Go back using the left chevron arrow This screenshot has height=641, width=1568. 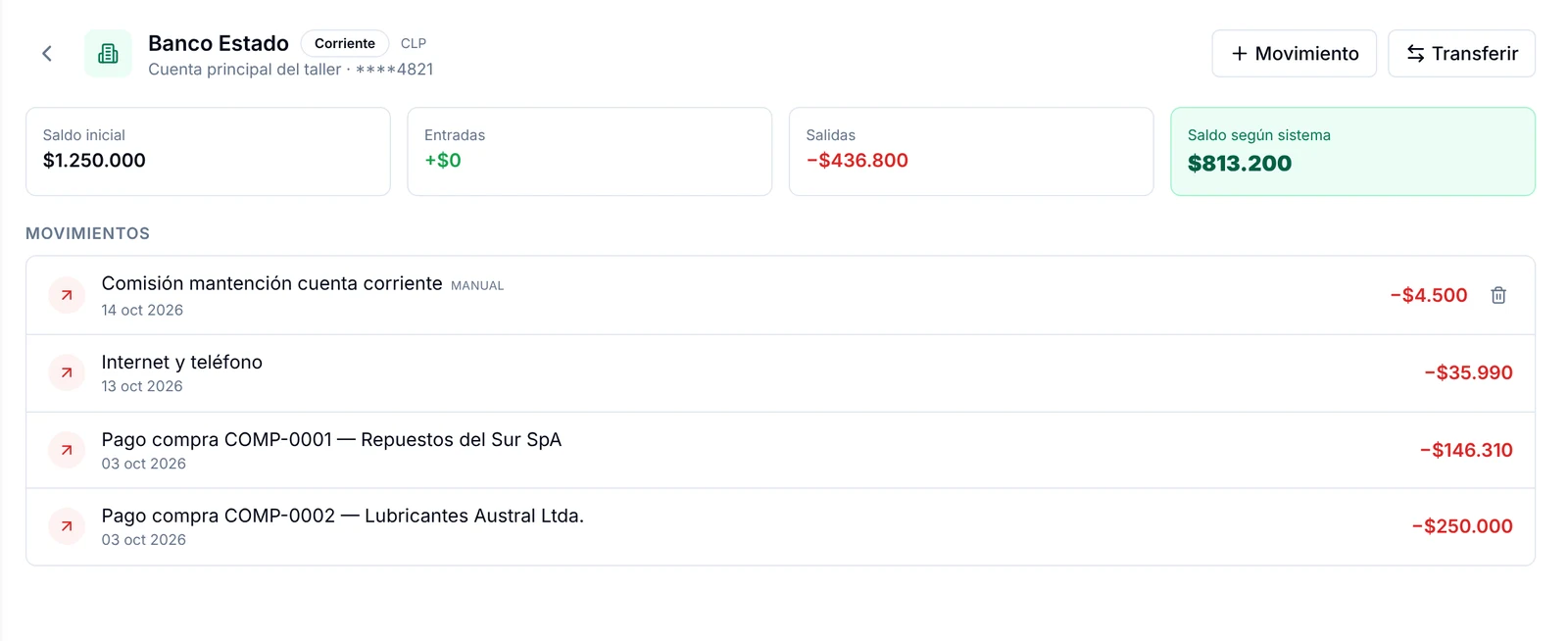point(47,54)
